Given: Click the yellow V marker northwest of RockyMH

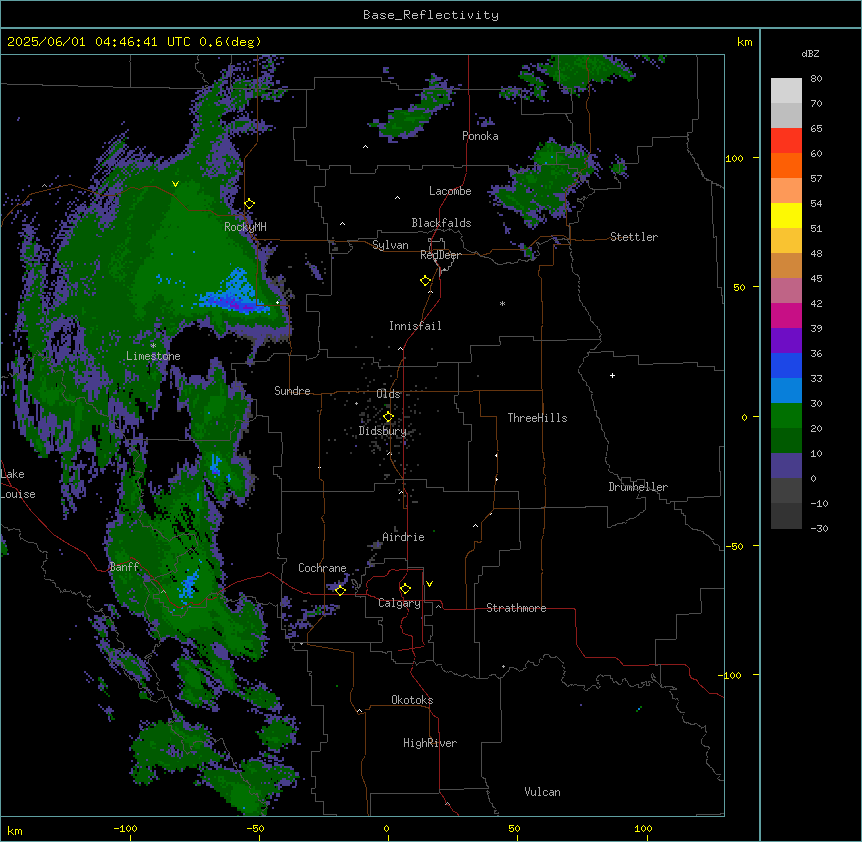Looking at the screenshot, I should pyautogui.click(x=175, y=184).
